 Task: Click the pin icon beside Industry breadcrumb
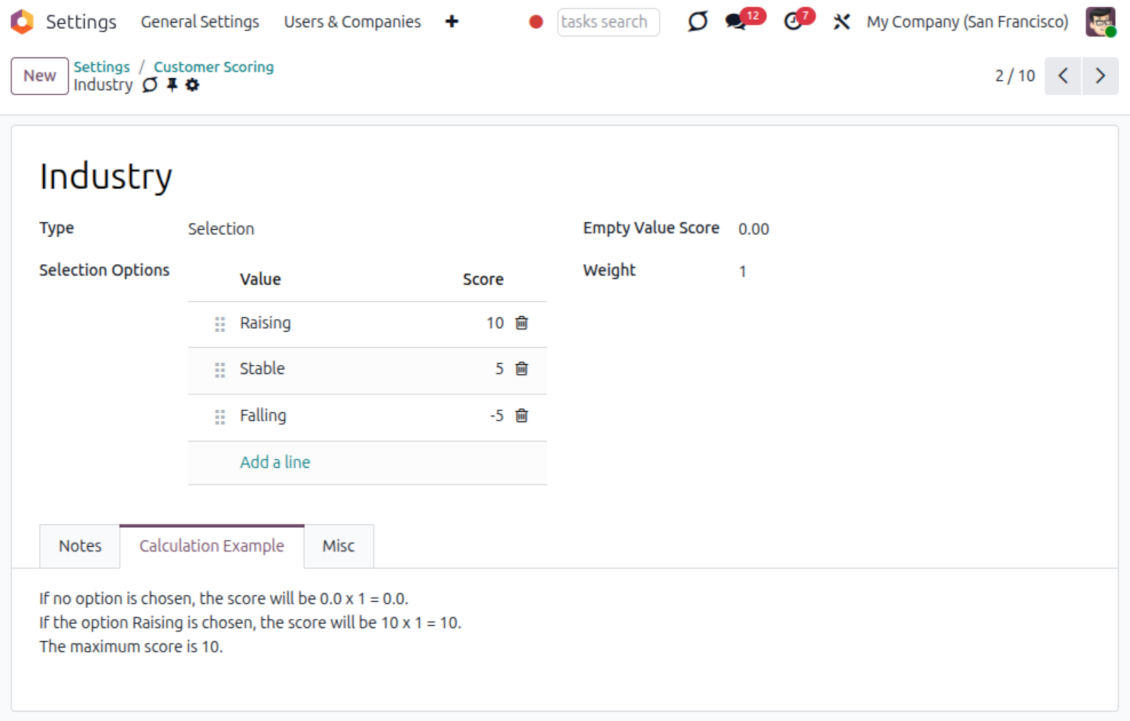(x=172, y=86)
